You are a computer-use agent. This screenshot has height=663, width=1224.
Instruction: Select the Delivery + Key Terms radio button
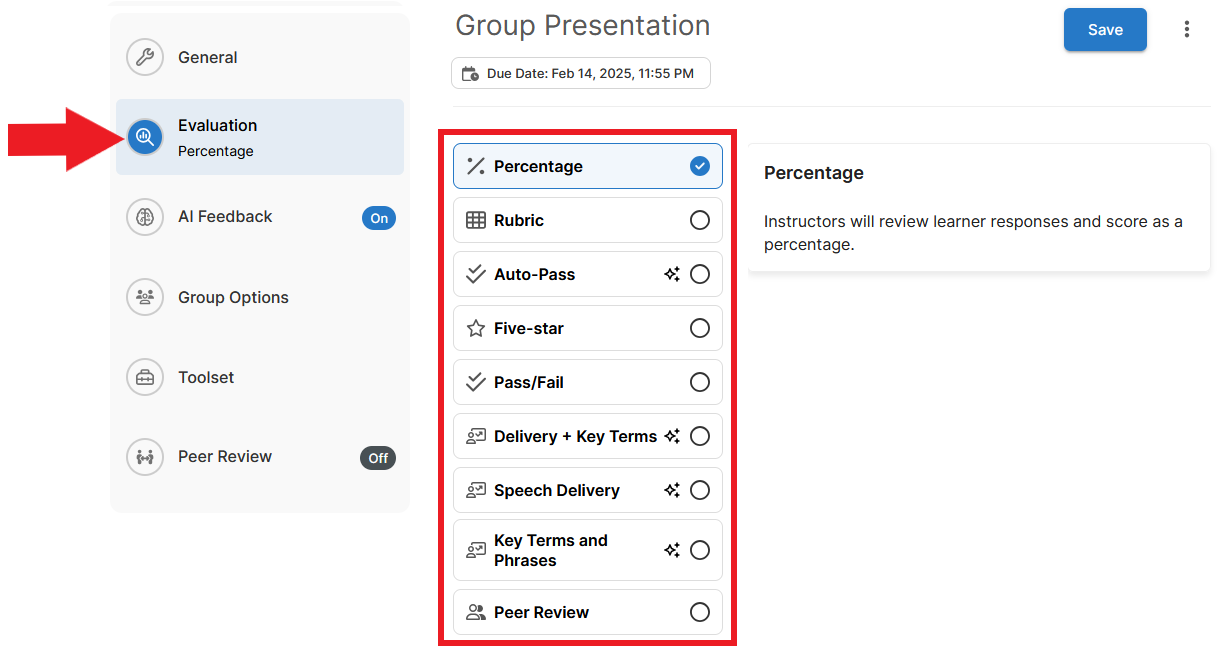click(x=700, y=436)
